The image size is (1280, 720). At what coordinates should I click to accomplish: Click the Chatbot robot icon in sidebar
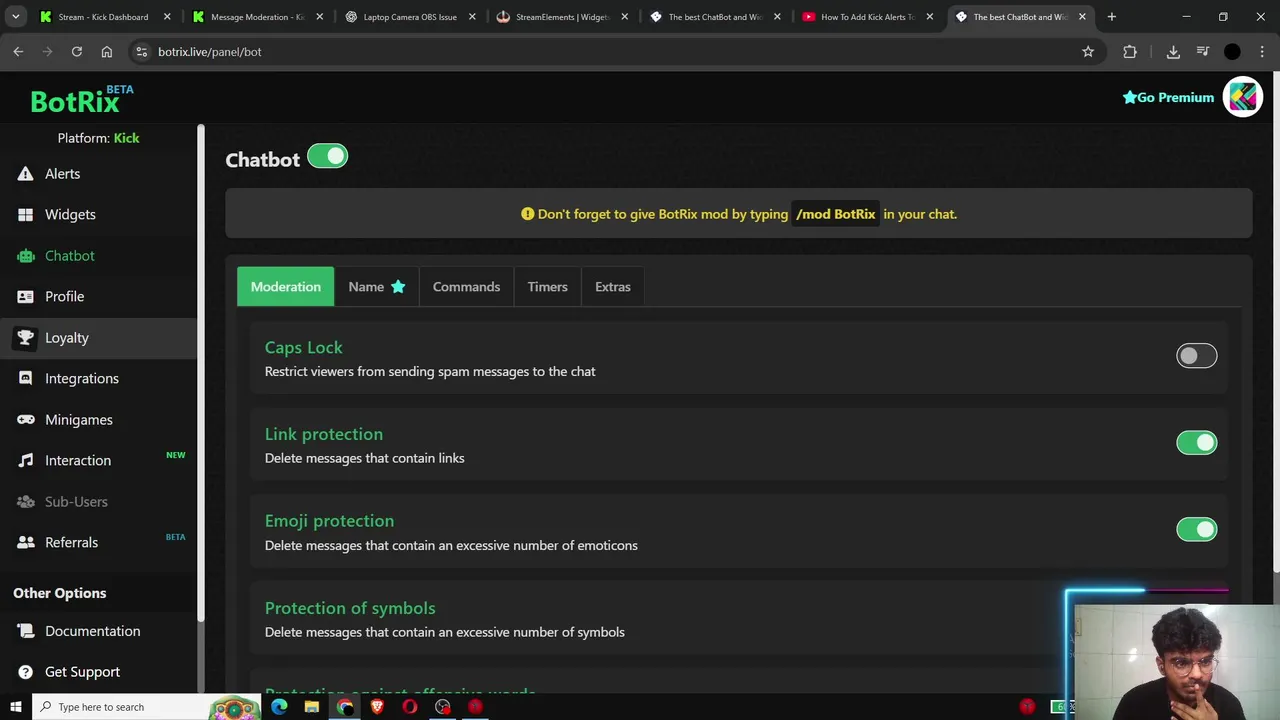click(26, 256)
